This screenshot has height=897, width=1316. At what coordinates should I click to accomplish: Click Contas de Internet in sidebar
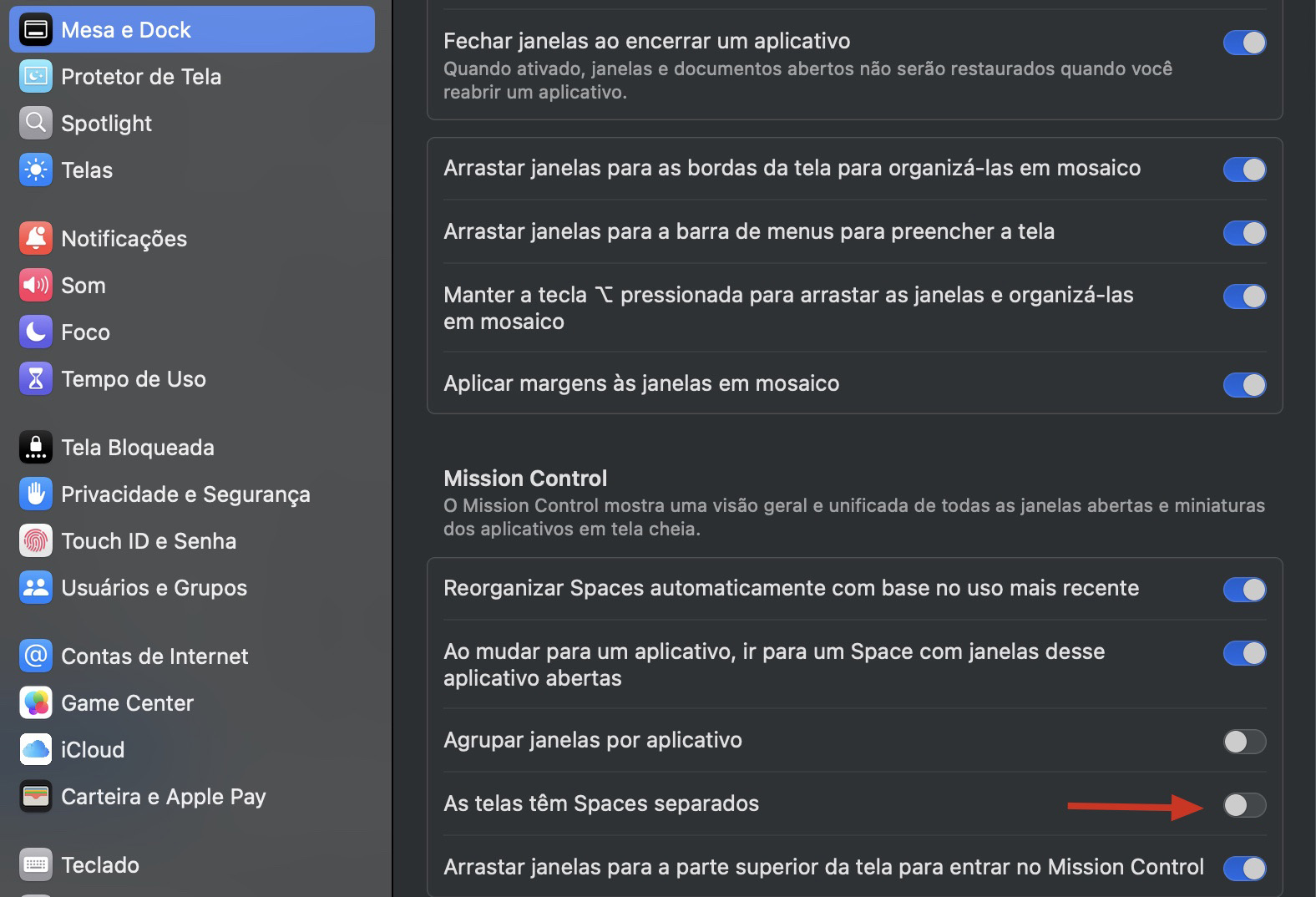point(154,656)
